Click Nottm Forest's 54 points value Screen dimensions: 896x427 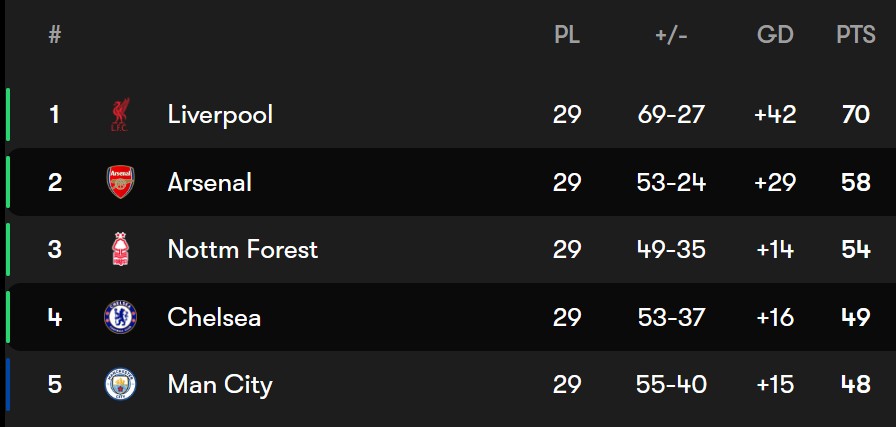pos(856,250)
